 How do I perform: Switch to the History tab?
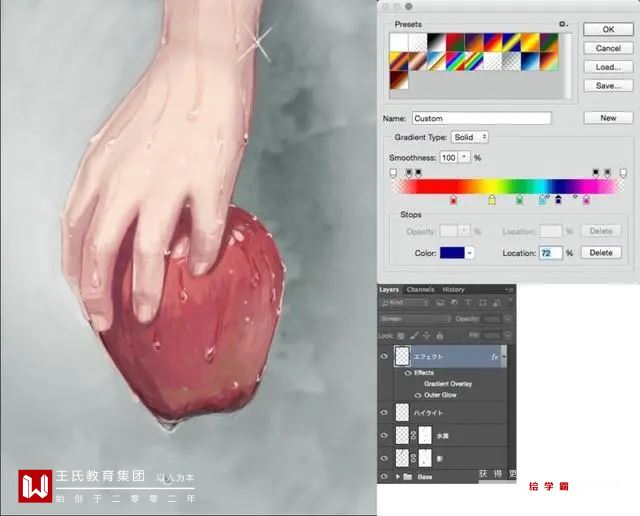pos(453,289)
